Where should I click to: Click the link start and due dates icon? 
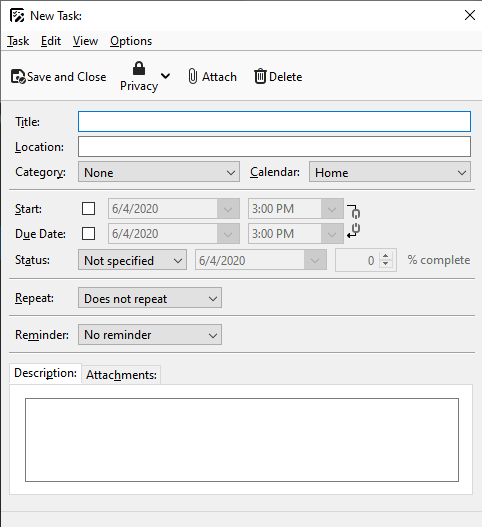click(x=354, y=221)
